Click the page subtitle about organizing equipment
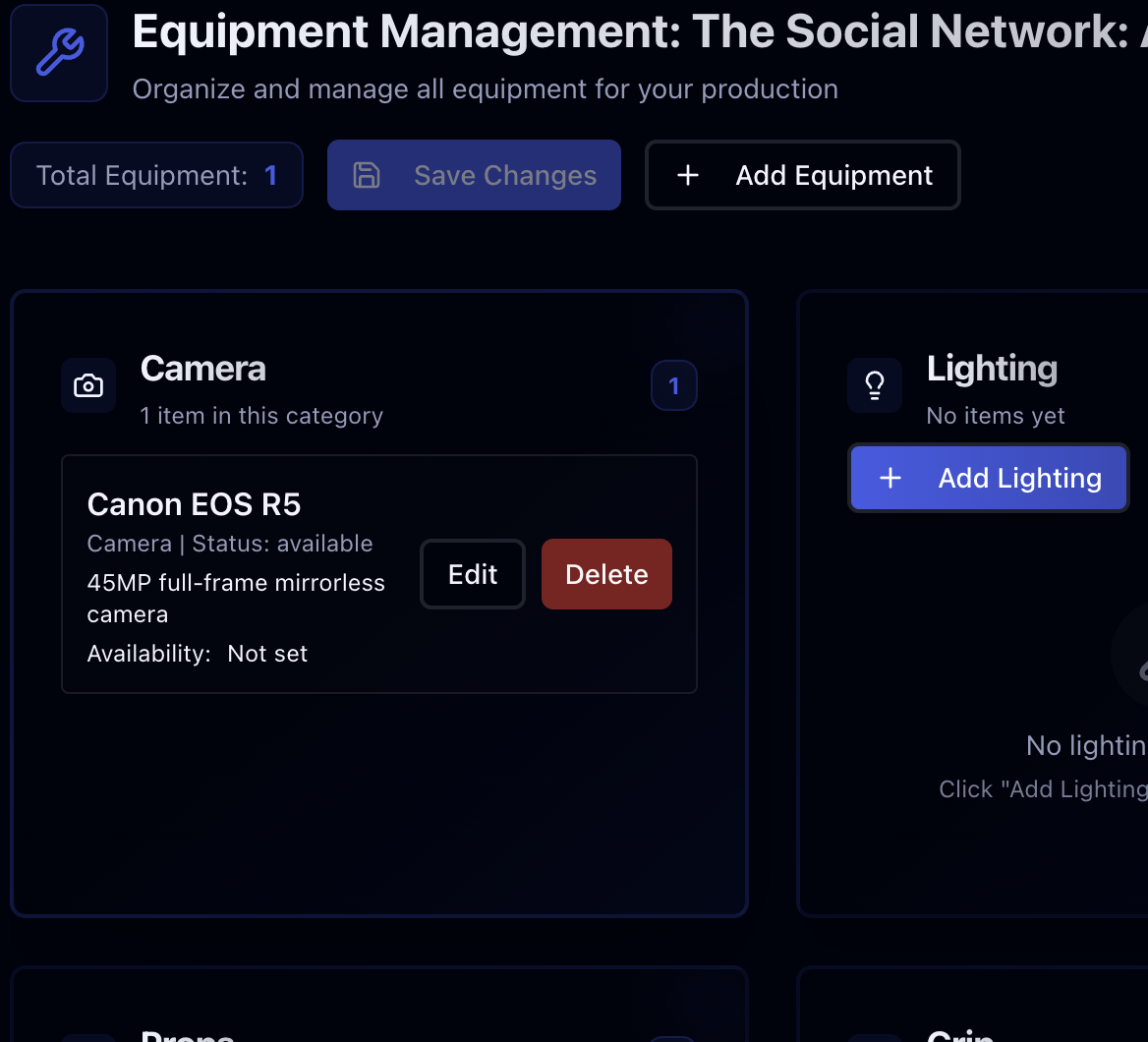Screen dimensions: 1148x1042 pos(486,88)
